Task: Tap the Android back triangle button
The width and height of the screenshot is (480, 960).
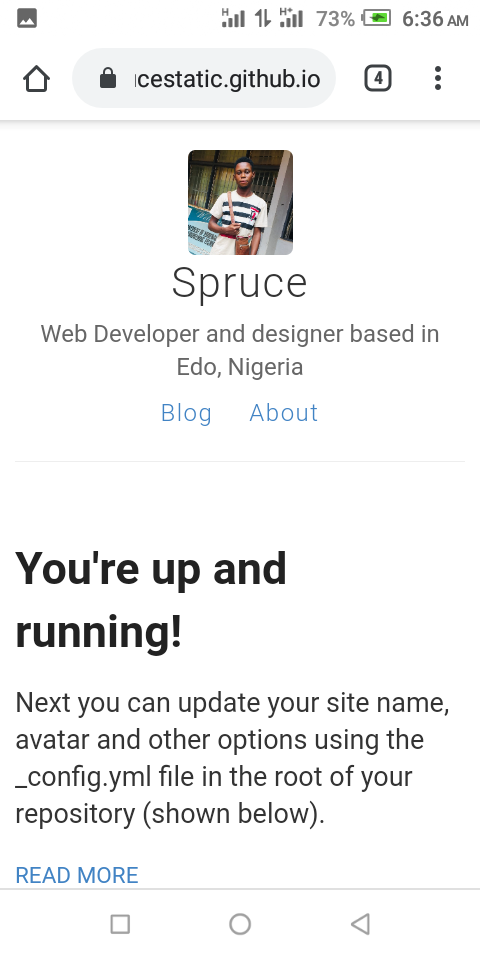Action: [360, 924]
